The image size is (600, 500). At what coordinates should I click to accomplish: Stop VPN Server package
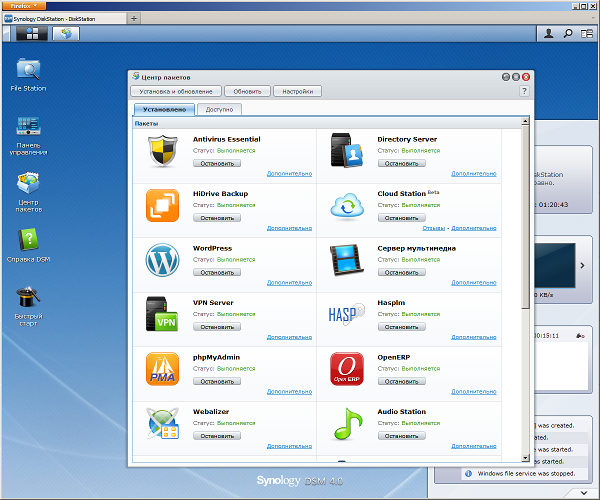click(217, 327)
